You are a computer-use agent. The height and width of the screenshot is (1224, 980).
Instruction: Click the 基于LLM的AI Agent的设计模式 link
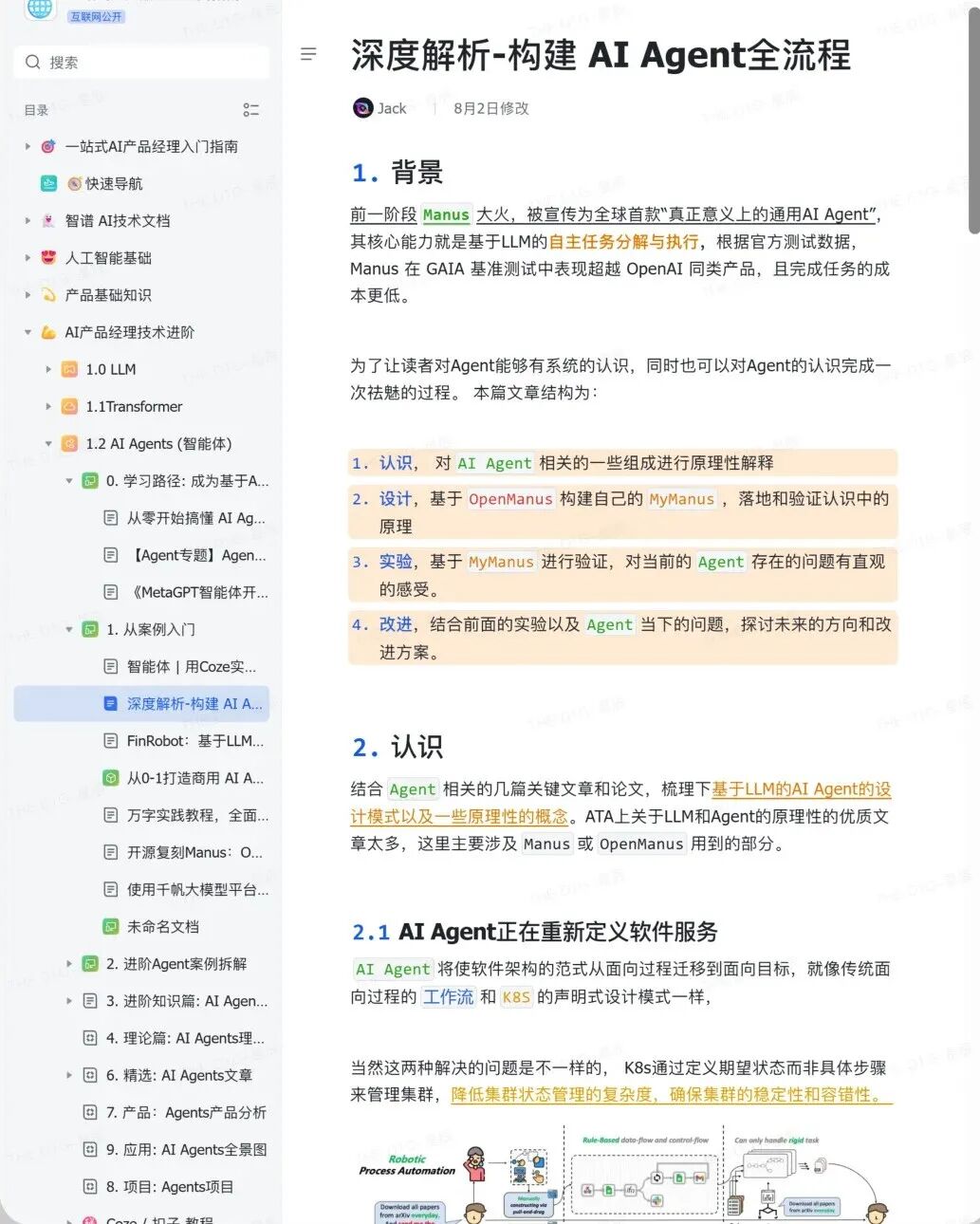(620, 802)
